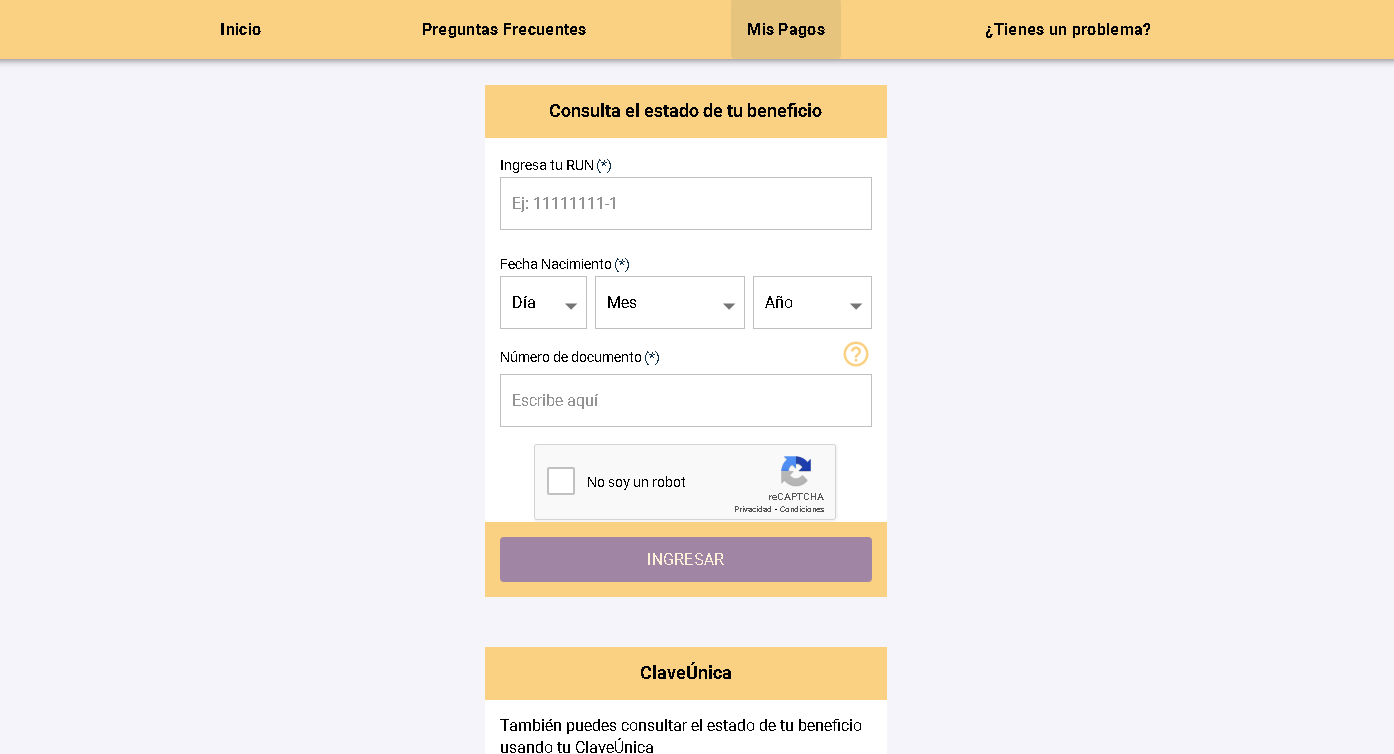Click the document number help question-mark icon

tap(856, 354)
